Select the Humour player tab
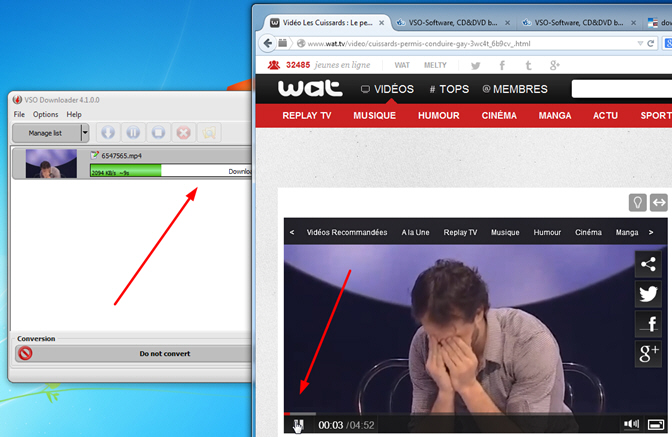Viewport: 672px width, 437px height. 547,232
